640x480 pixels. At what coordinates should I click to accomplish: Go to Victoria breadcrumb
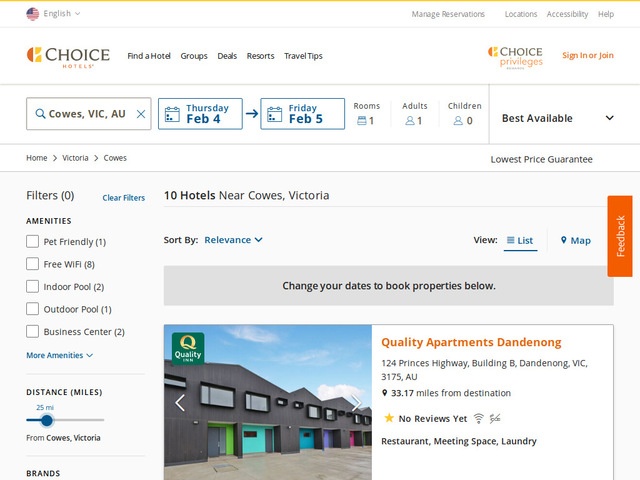pyautogui.click(x=75, y=158)
